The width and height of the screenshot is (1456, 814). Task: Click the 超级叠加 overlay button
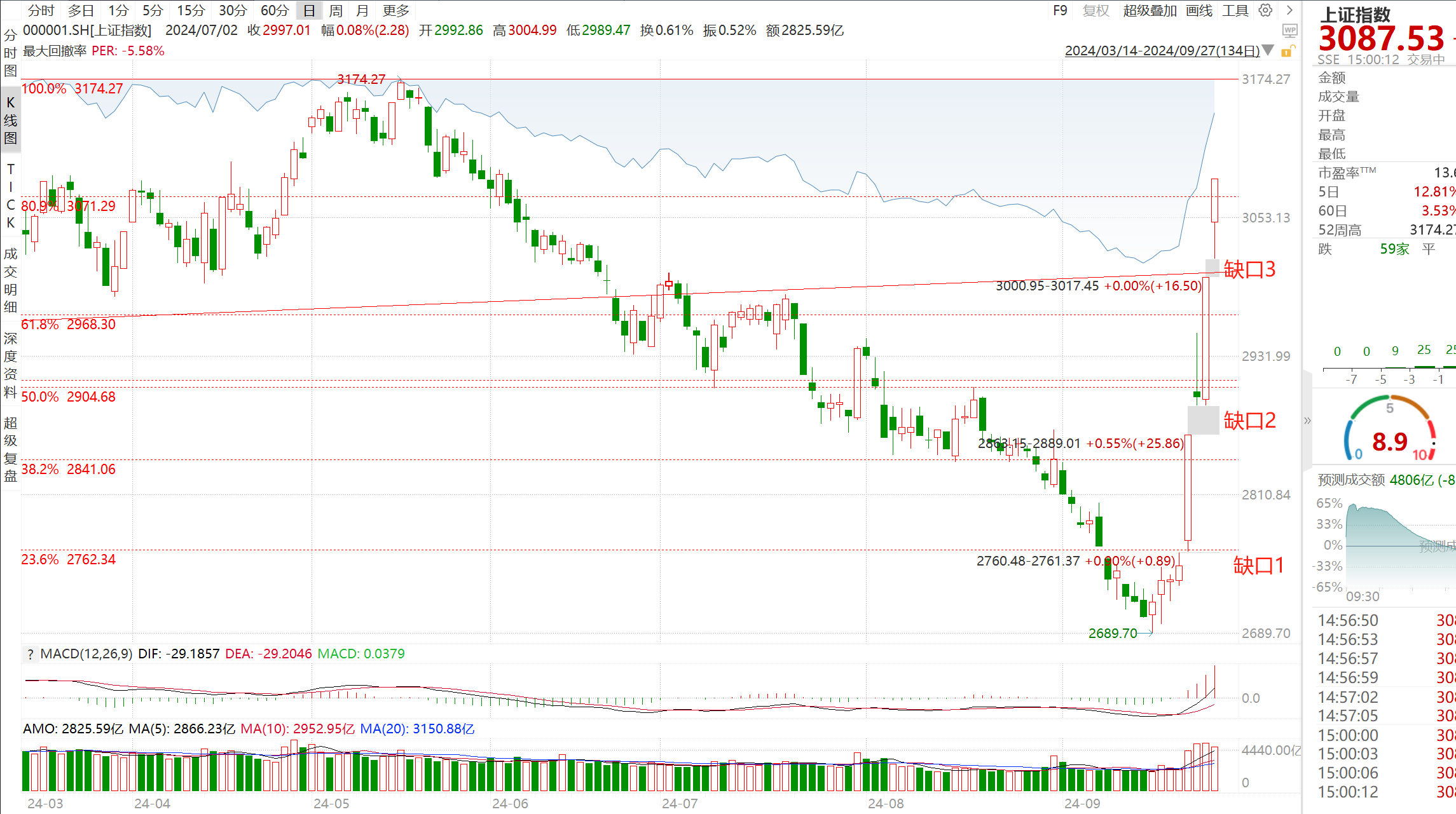coord(1150,10)
